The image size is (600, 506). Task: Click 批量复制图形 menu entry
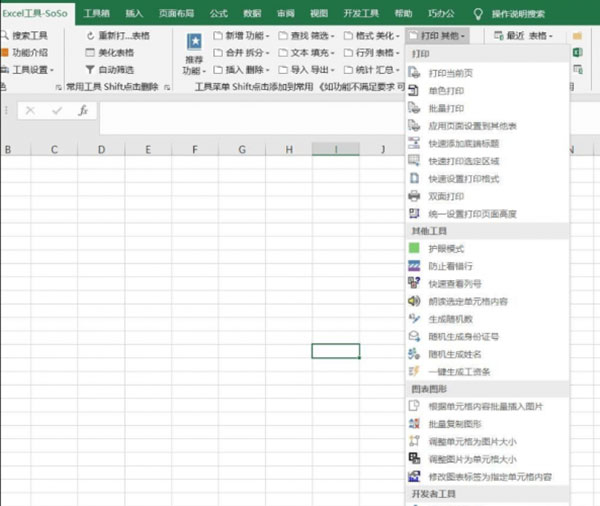(454, 423)
